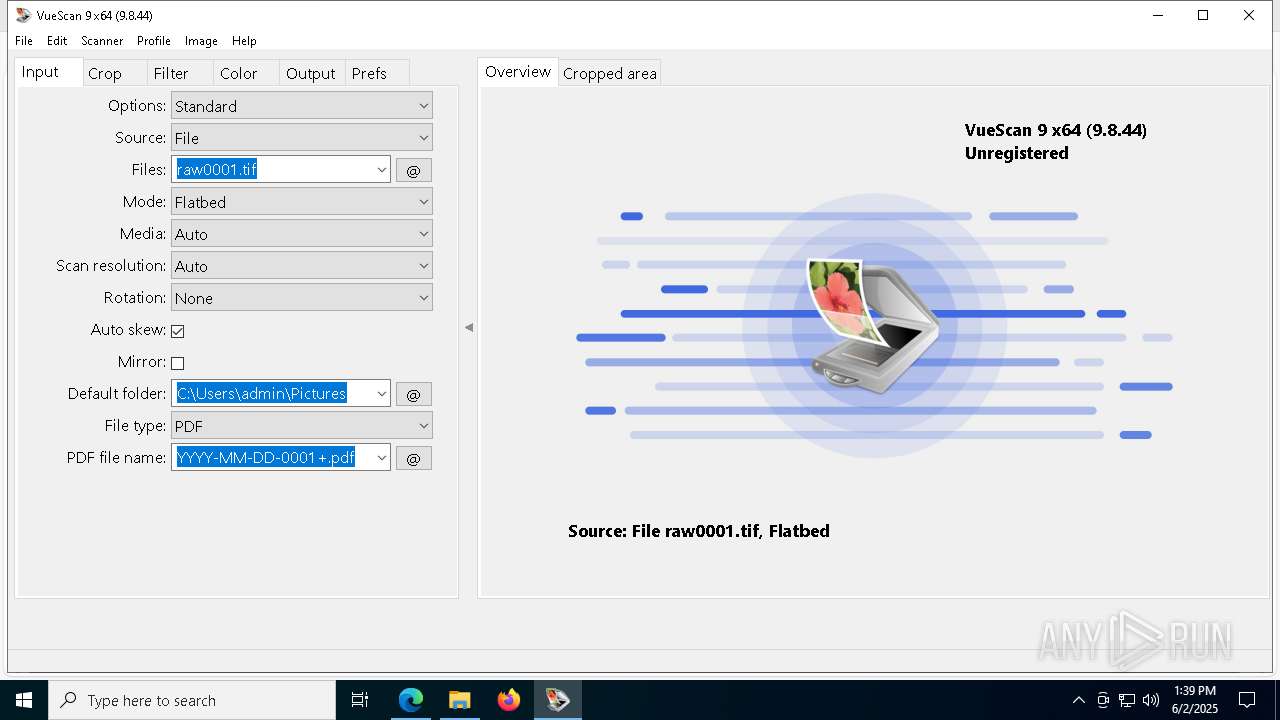Expand the PDF file name combo arrow
Screen dimensions: 1280x720
[381, 458]
